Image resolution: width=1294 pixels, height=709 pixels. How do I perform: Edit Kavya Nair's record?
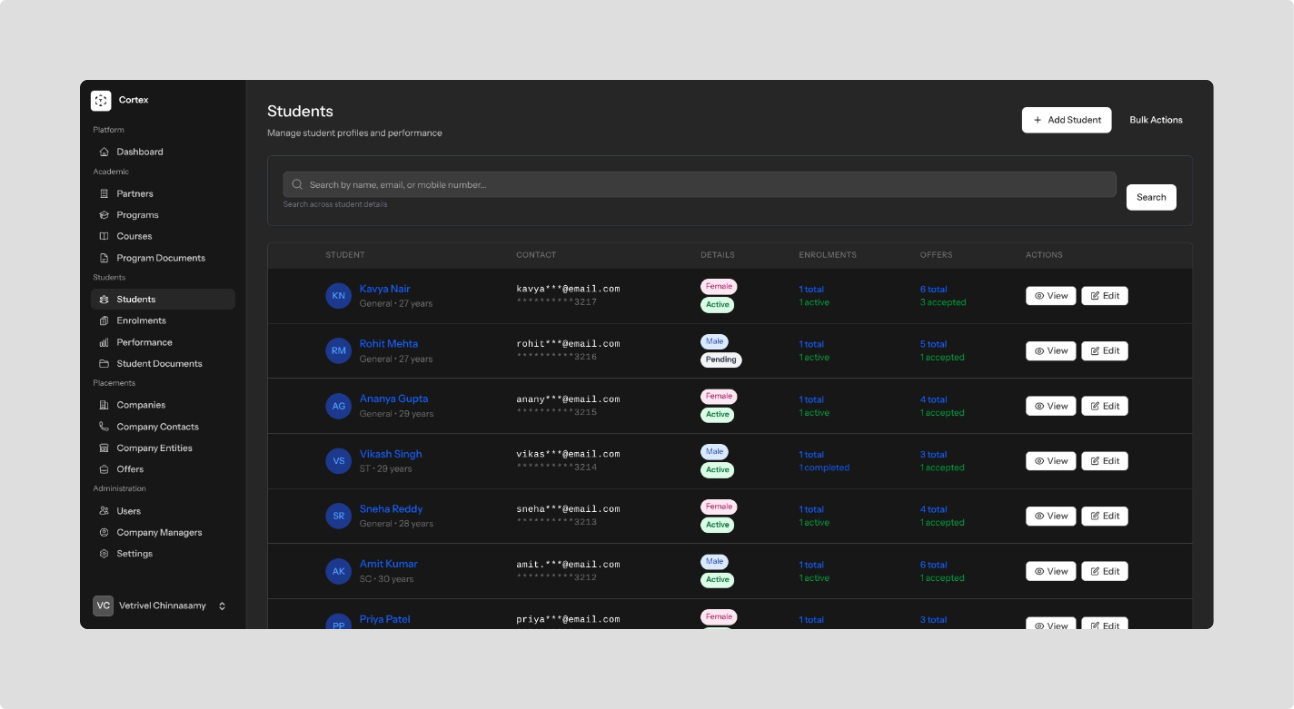pos(1104,296)
